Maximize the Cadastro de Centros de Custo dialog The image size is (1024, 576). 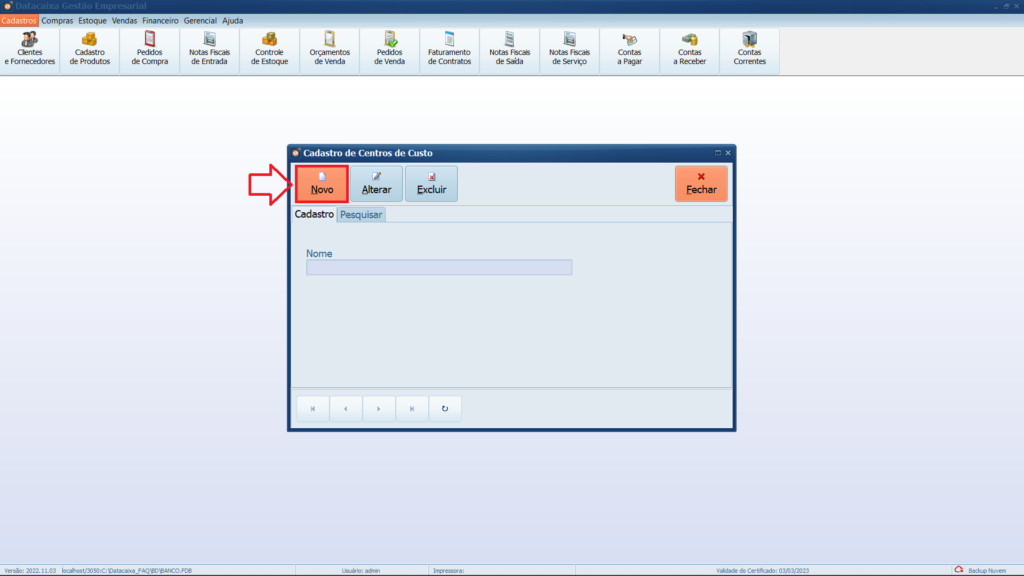718,153
